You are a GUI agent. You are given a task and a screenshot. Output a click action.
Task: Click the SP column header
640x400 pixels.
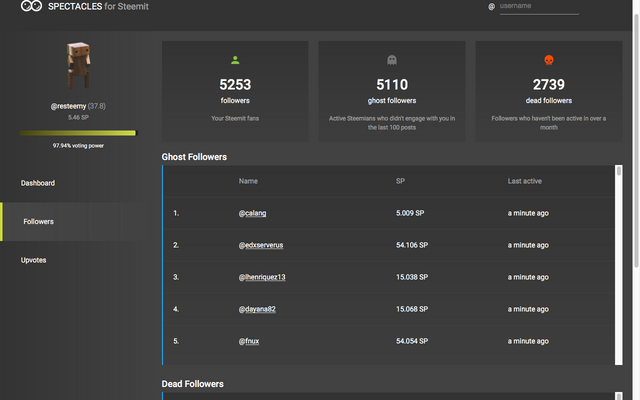[400, 181]
